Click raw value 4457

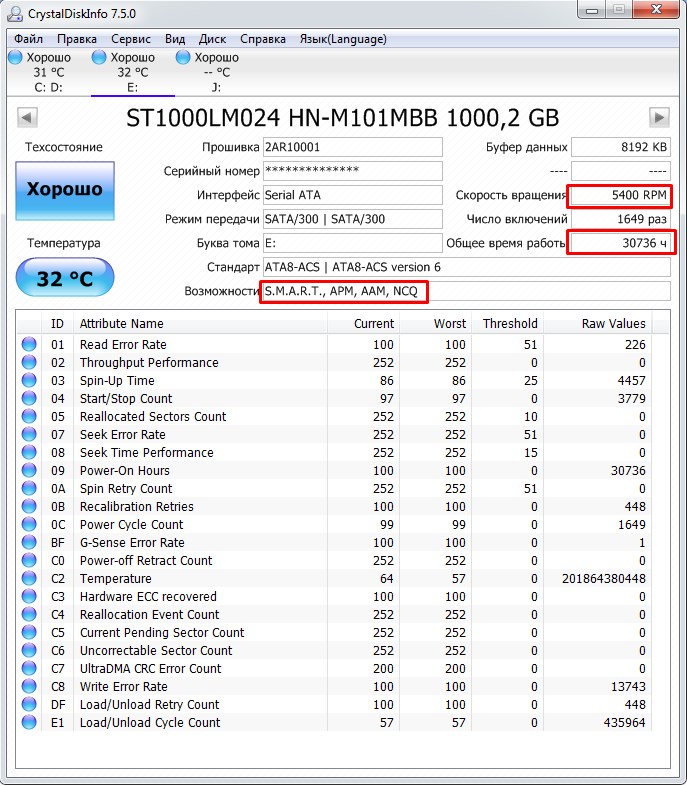(x=631, y=381)
